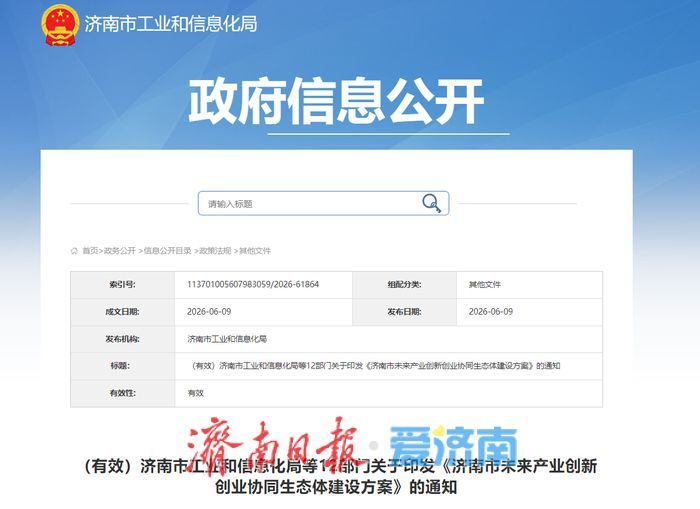700x509 pixels.
Task: Open 信息公开目录 breadcrumb link
Action: pyautogui.click(x=167, y=251)
